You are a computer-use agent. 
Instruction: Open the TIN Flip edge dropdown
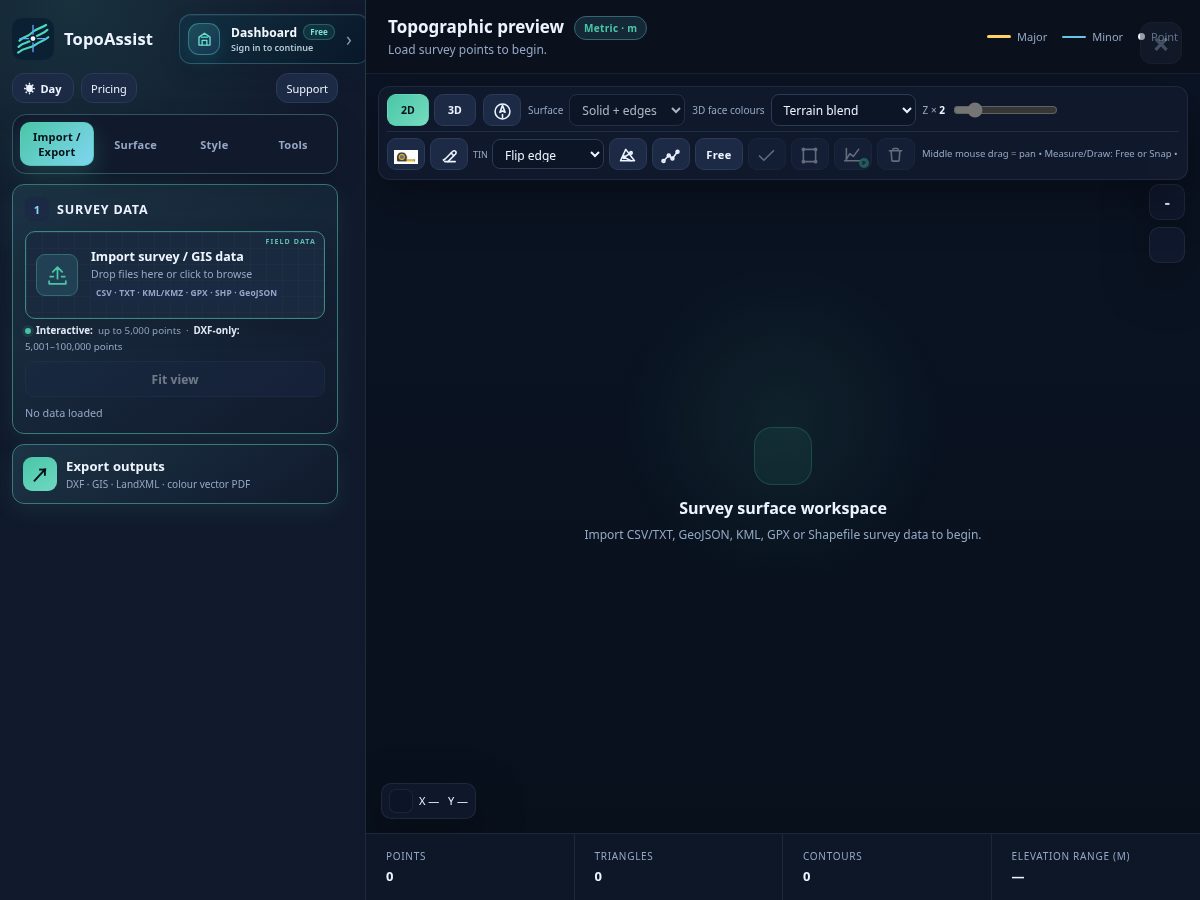548,155
